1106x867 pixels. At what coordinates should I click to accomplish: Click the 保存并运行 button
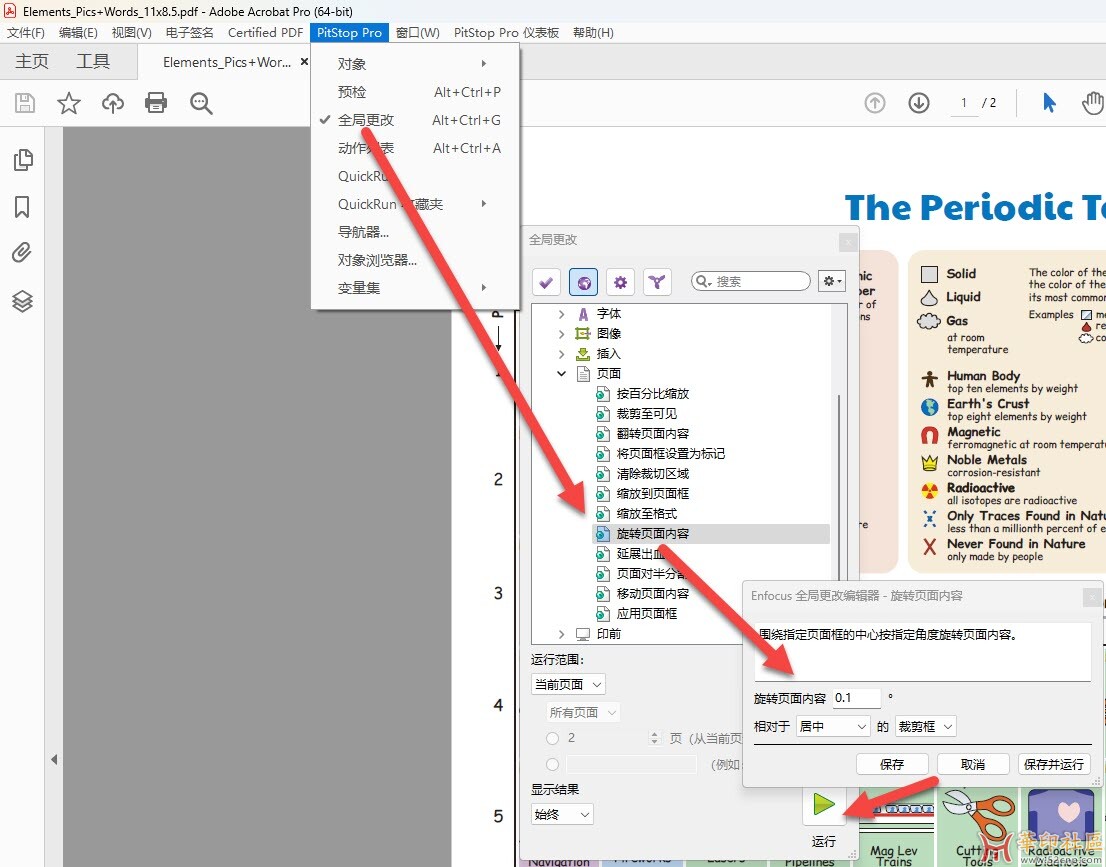tap(1054, 764)
